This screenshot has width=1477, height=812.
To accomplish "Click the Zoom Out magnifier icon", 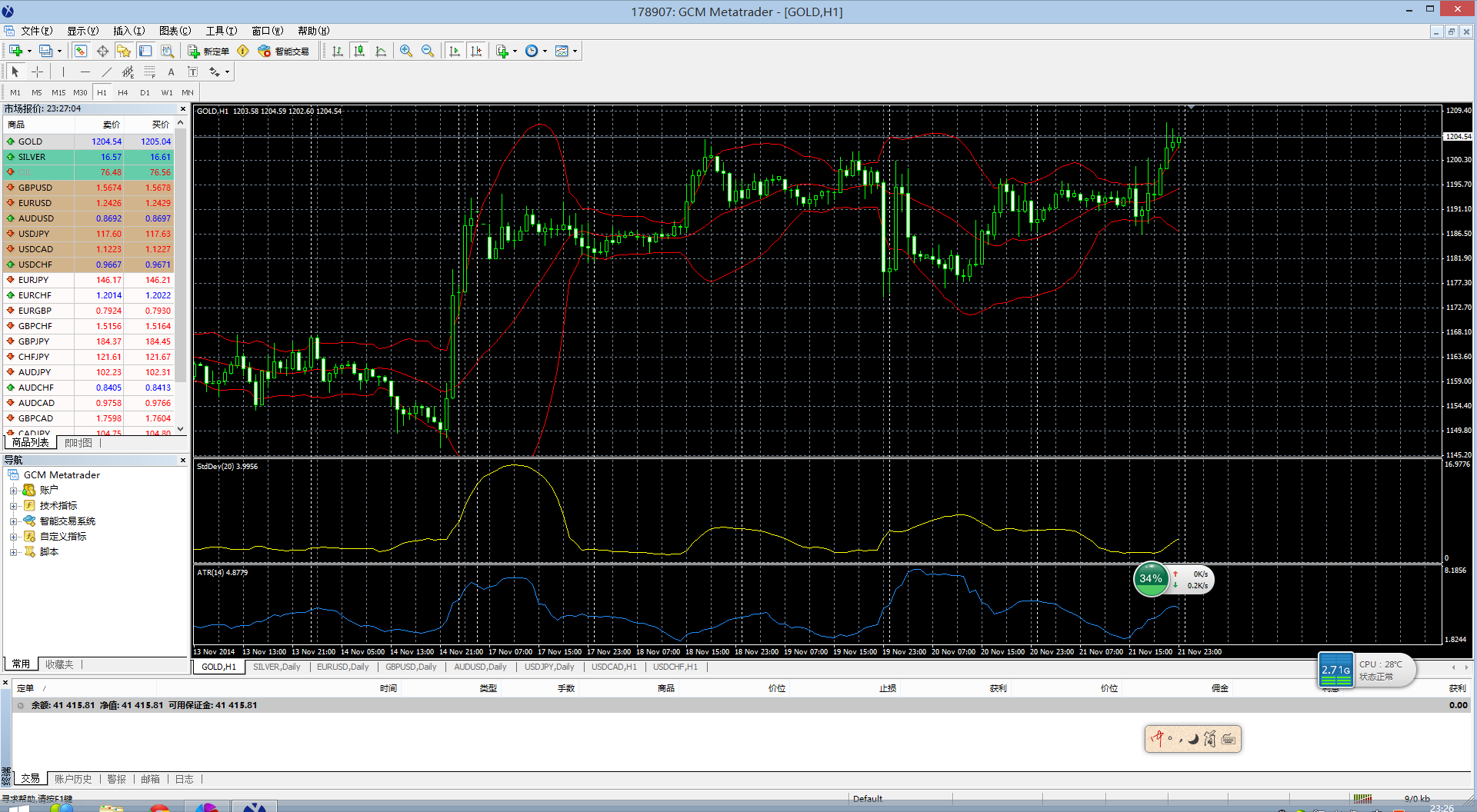I will pos(428,51).
